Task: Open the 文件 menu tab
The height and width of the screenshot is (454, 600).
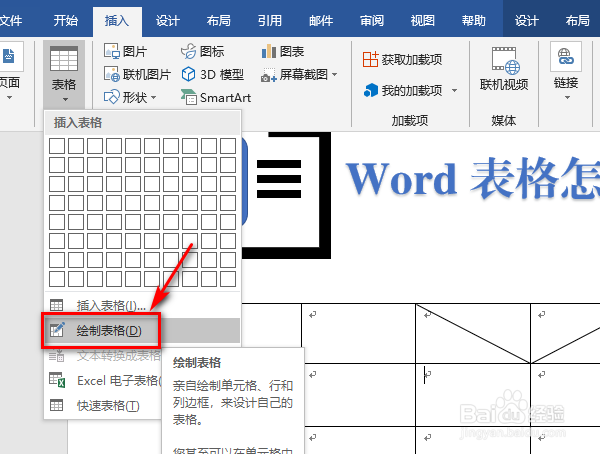Action: [x=10, y=20]
